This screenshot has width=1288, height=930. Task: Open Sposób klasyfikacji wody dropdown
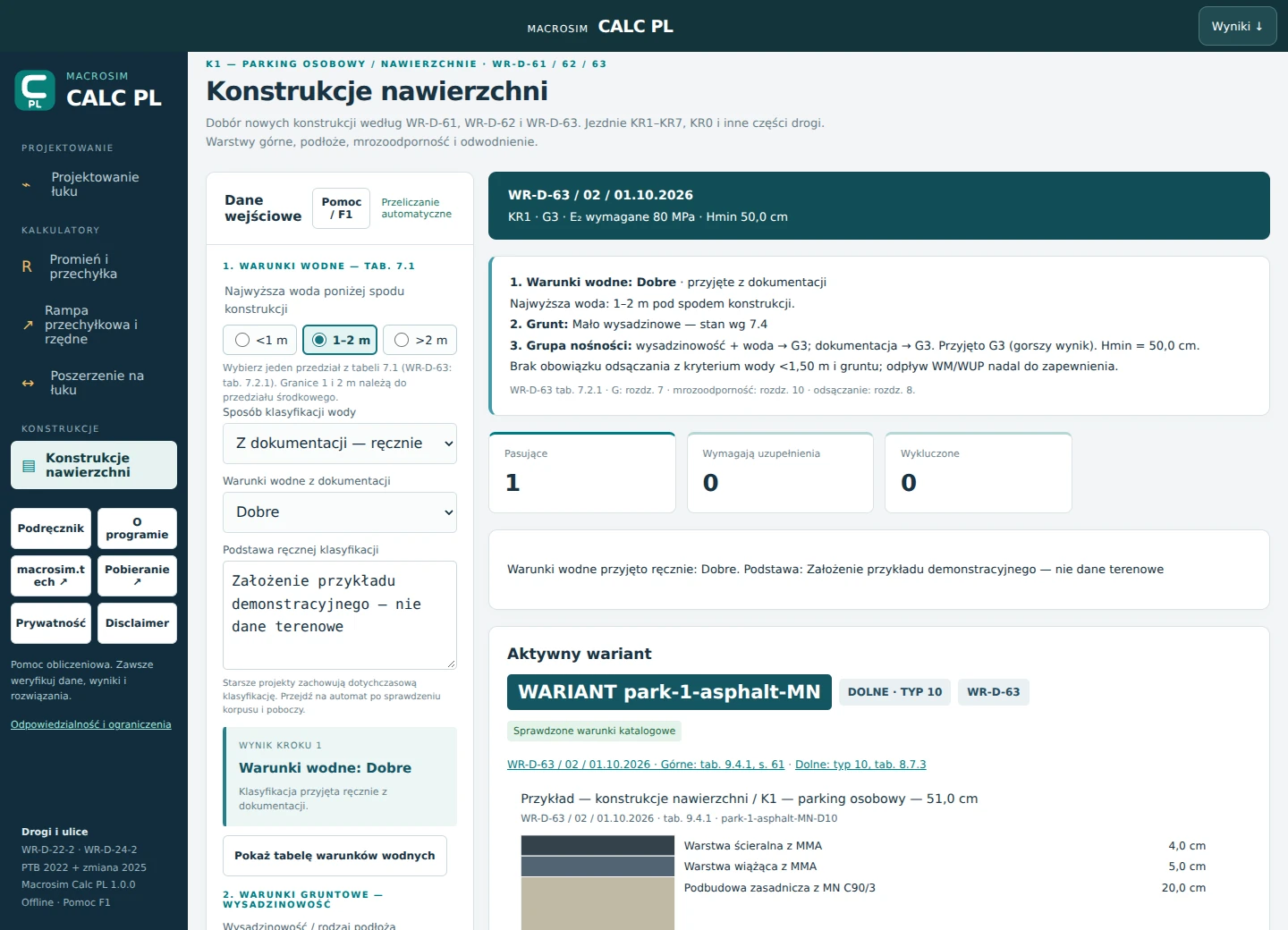point(340,444)
